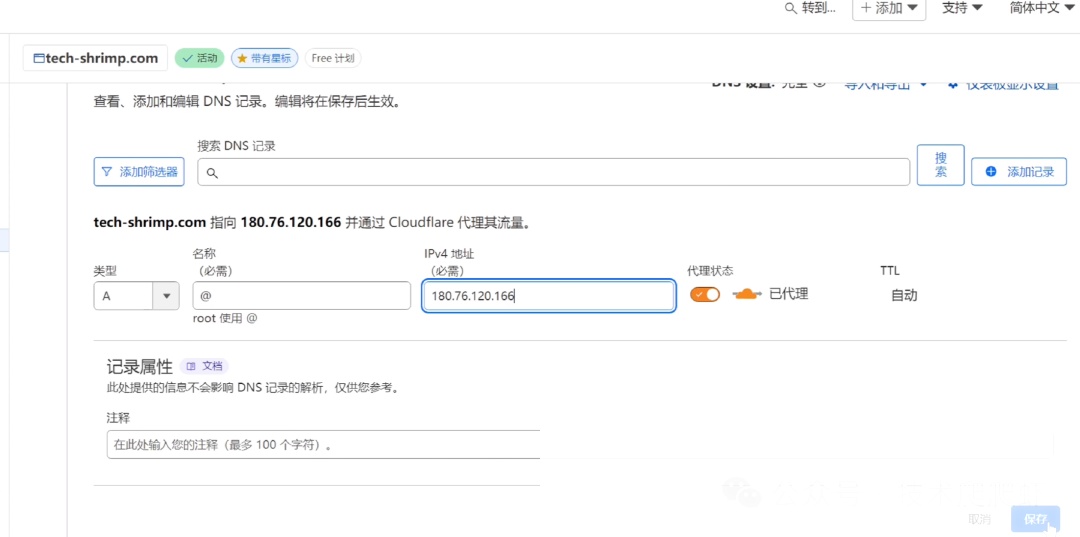Toggle the 代理状态 proxy switch

[705, 295]
